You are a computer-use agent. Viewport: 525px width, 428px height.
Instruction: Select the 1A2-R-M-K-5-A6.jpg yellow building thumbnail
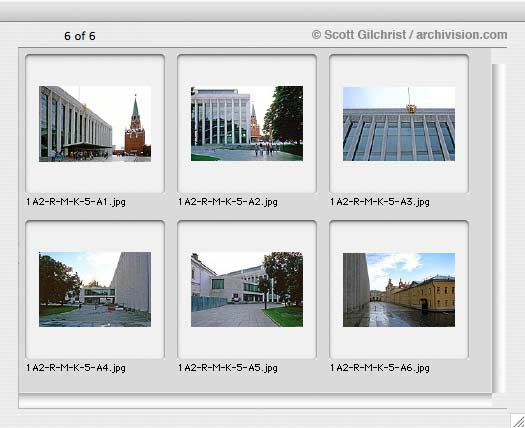click(399, 290)
